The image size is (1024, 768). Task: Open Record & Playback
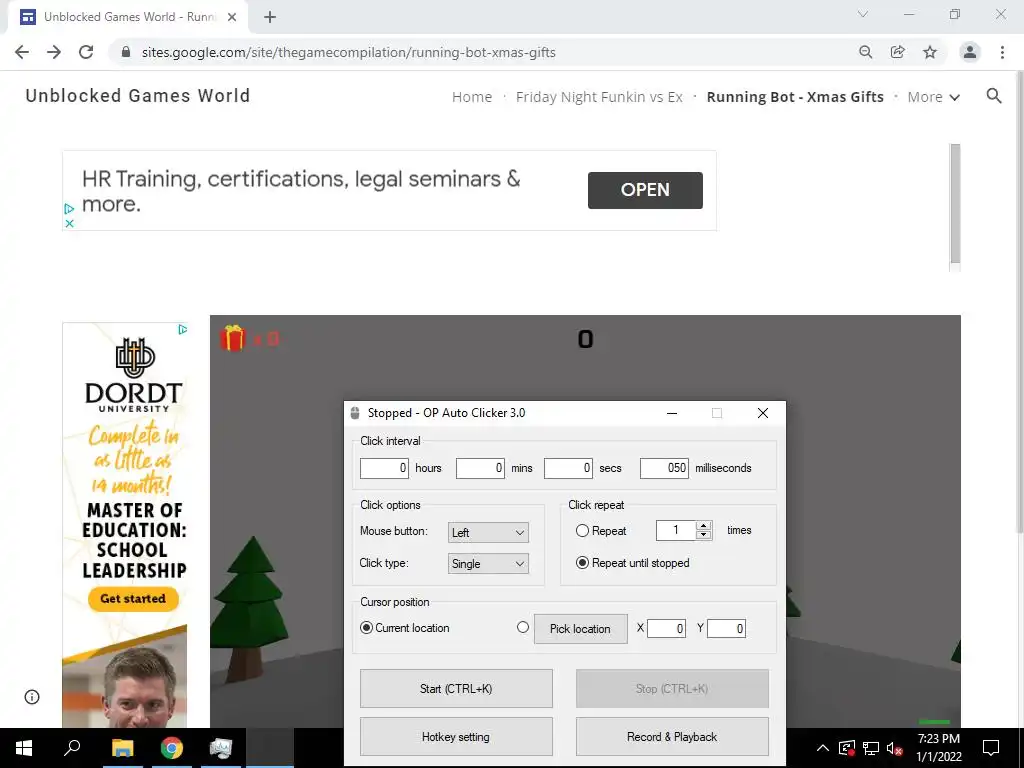672,737
